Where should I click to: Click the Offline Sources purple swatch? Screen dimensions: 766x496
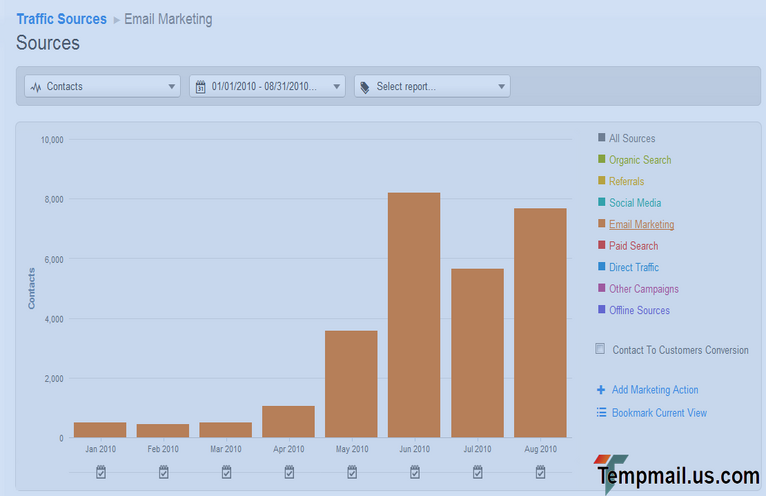[x=601, y=310]
